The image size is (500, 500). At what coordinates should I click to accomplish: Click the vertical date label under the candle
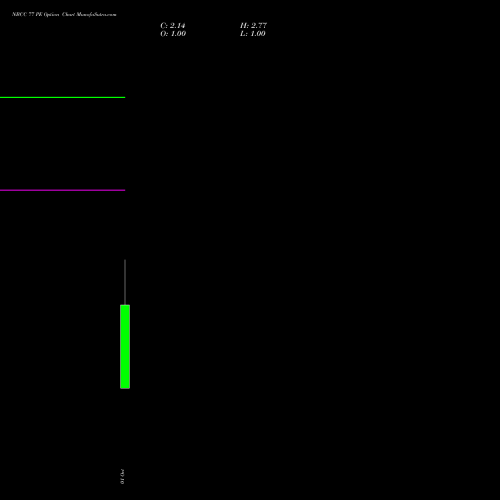122,477
